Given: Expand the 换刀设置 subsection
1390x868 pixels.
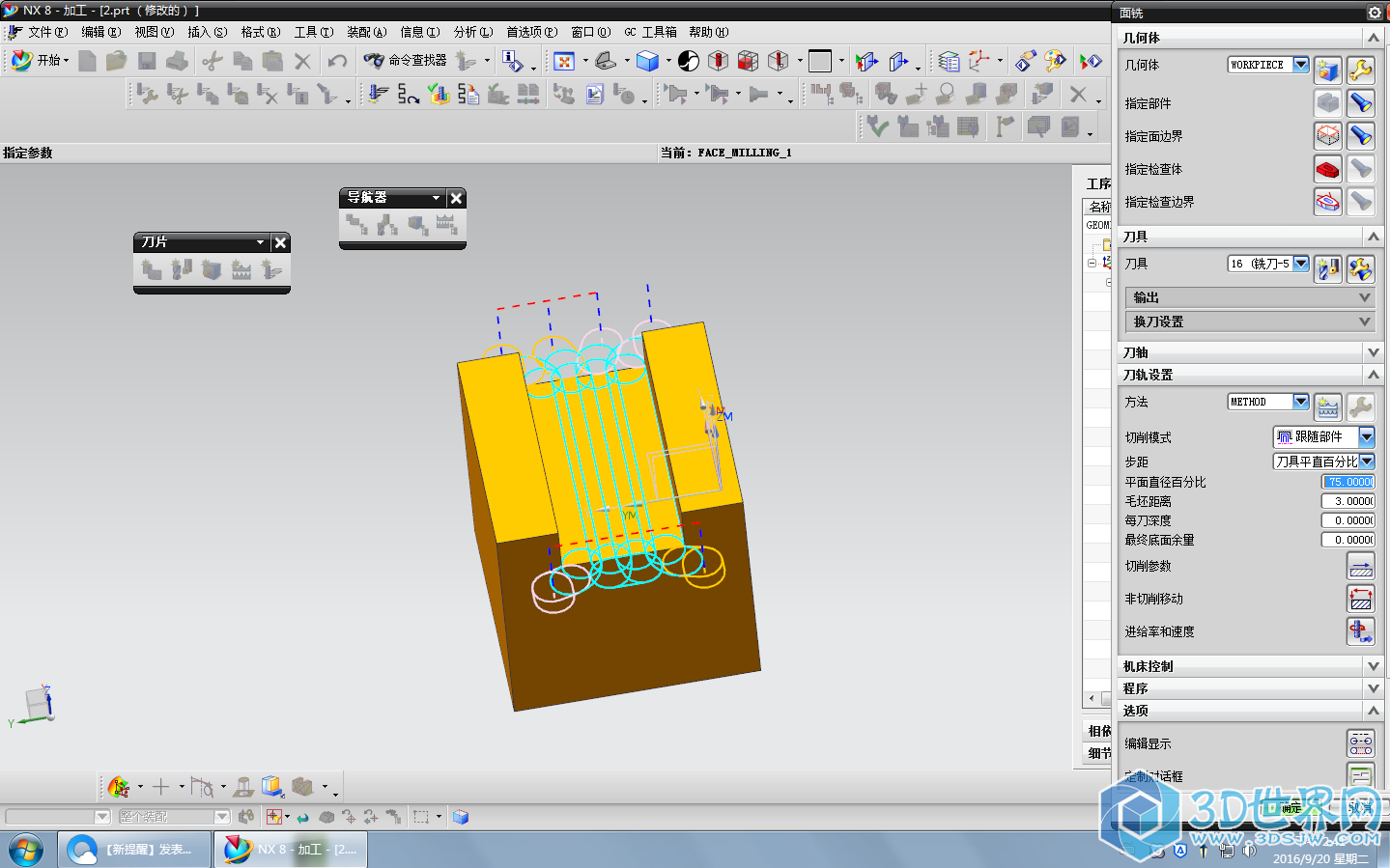Looking at the screenshot, I should [x=1250, y=322].
